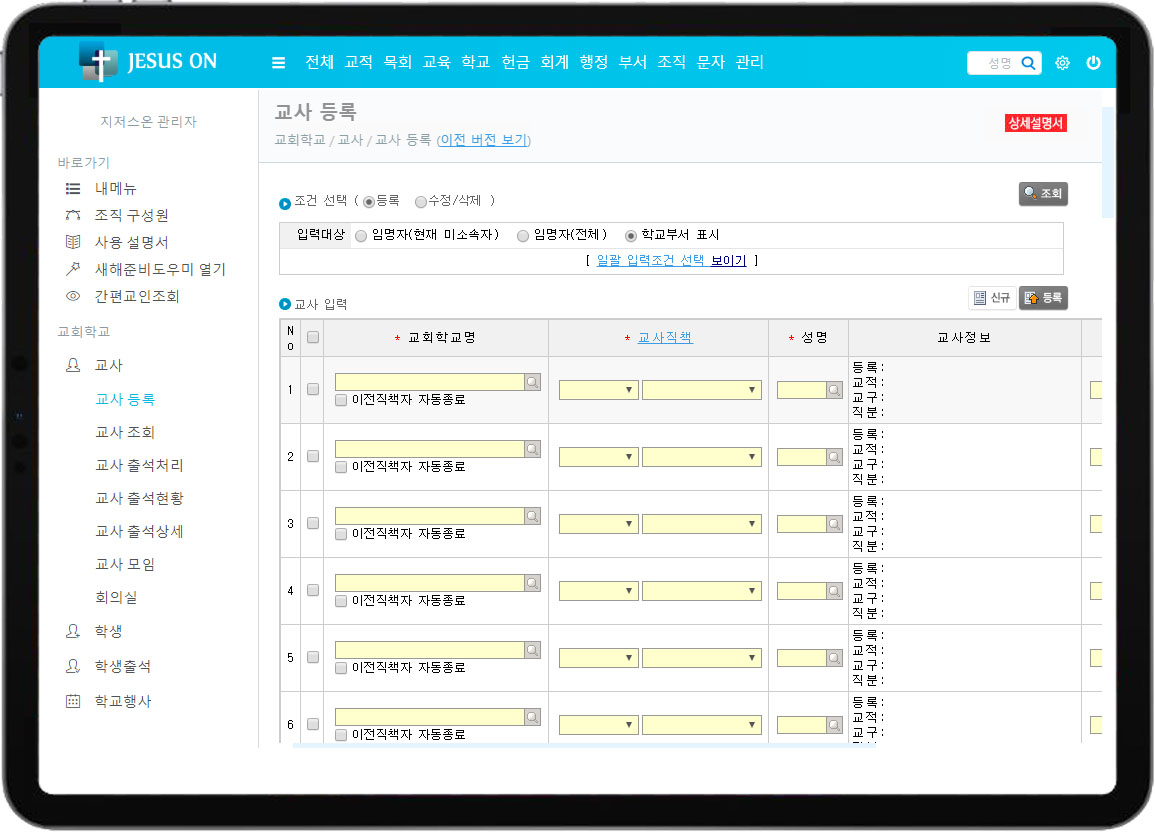Check 이전직책자 자동종료 in row 1
Viewport: 1155px width, 832px height.
(342, 399)
